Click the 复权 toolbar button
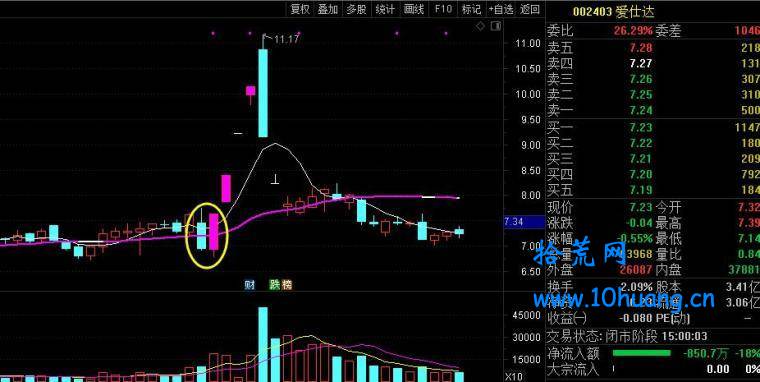 [300, 9]
